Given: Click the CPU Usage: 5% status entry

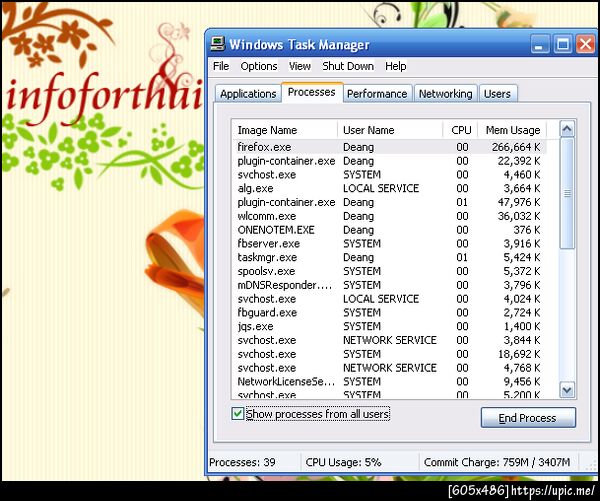Looking at the screenshot, I should click(343, 462).
